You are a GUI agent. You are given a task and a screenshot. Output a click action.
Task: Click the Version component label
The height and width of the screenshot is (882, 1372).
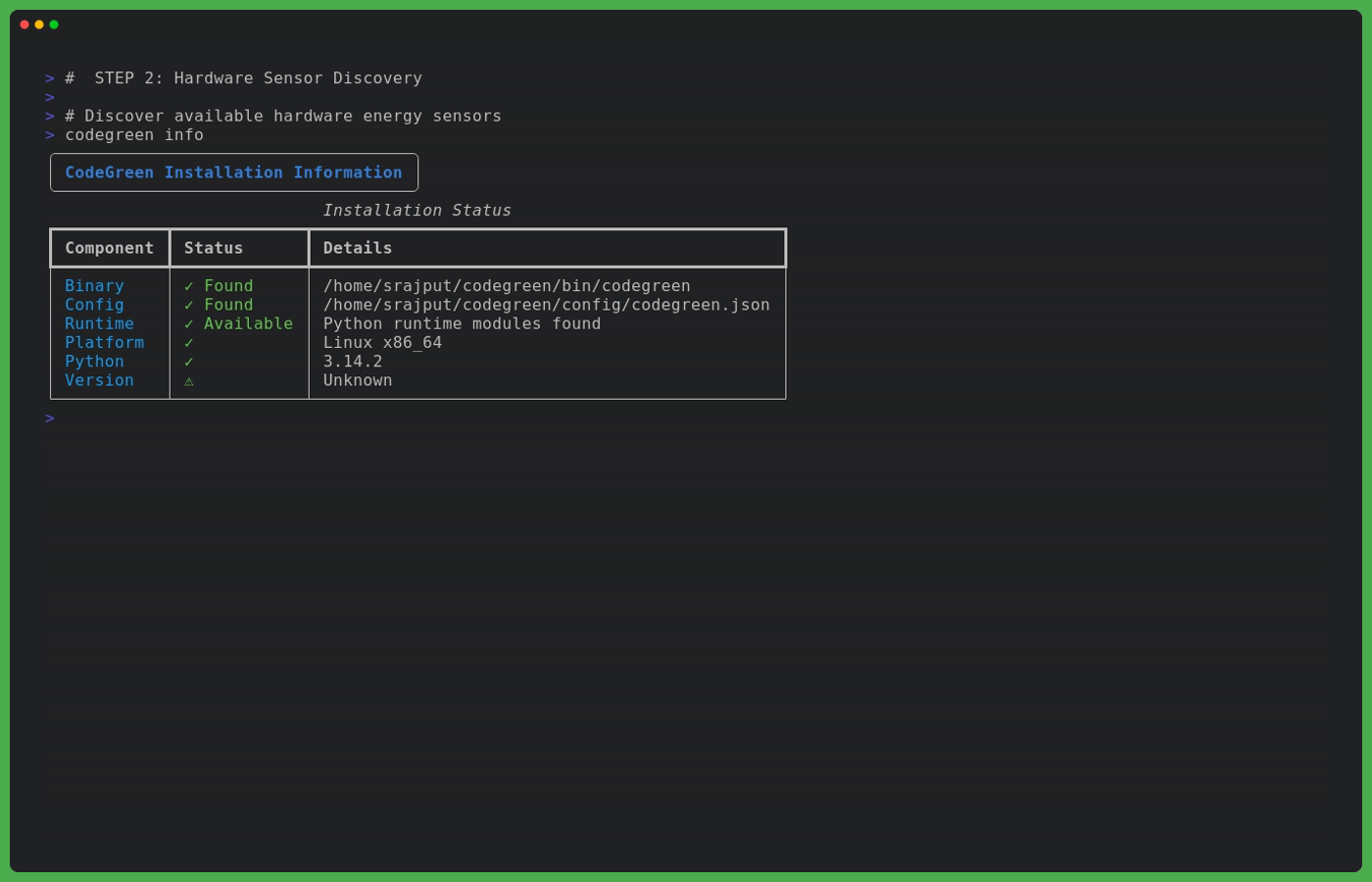99,380
